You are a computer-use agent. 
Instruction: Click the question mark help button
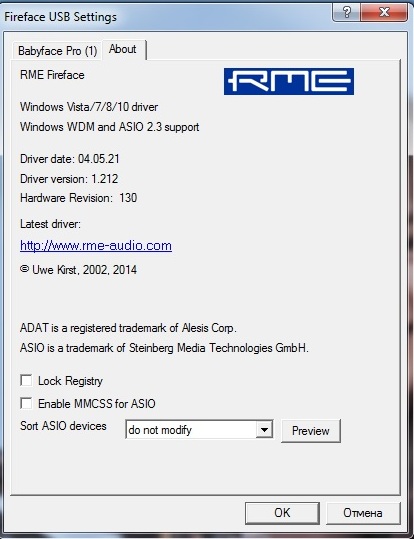click(x=347, y=13)
